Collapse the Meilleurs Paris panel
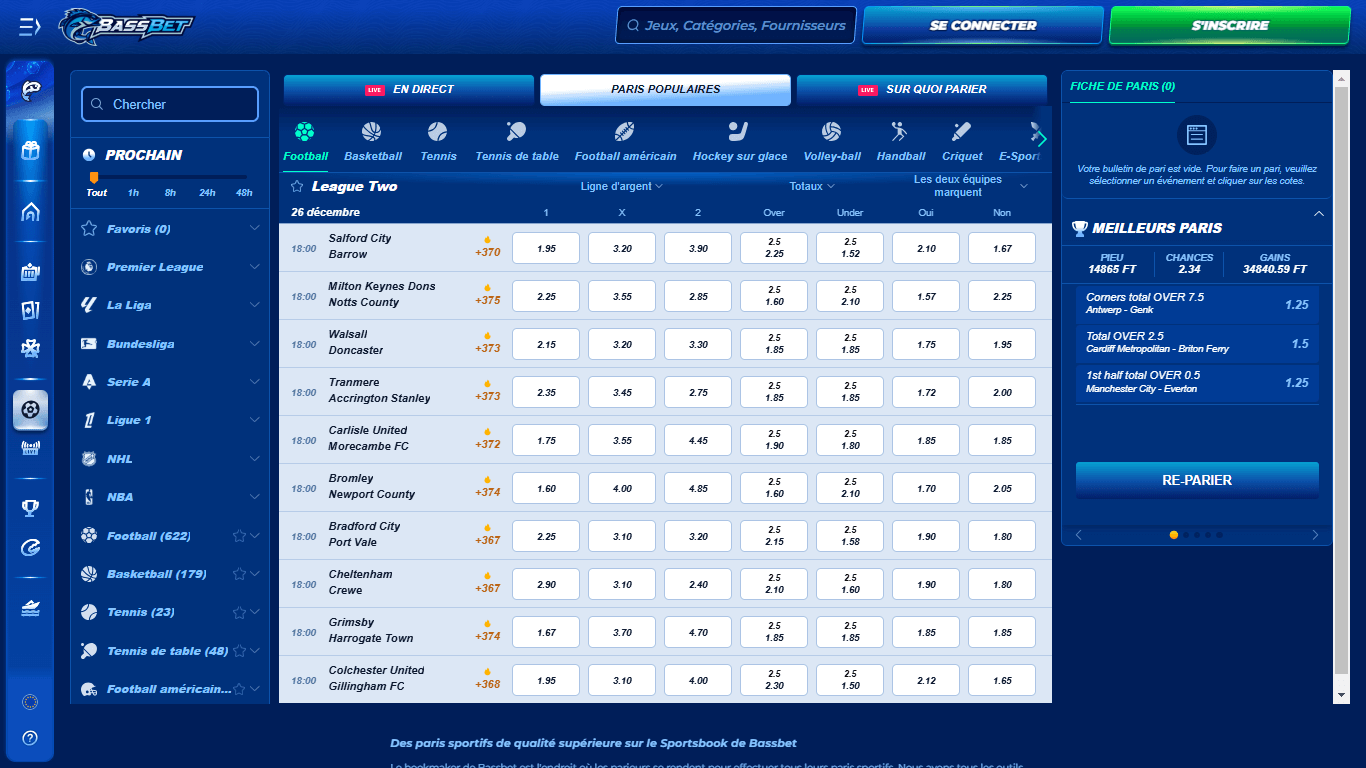Screen dimensions: 1366x768 [1318, 214]
